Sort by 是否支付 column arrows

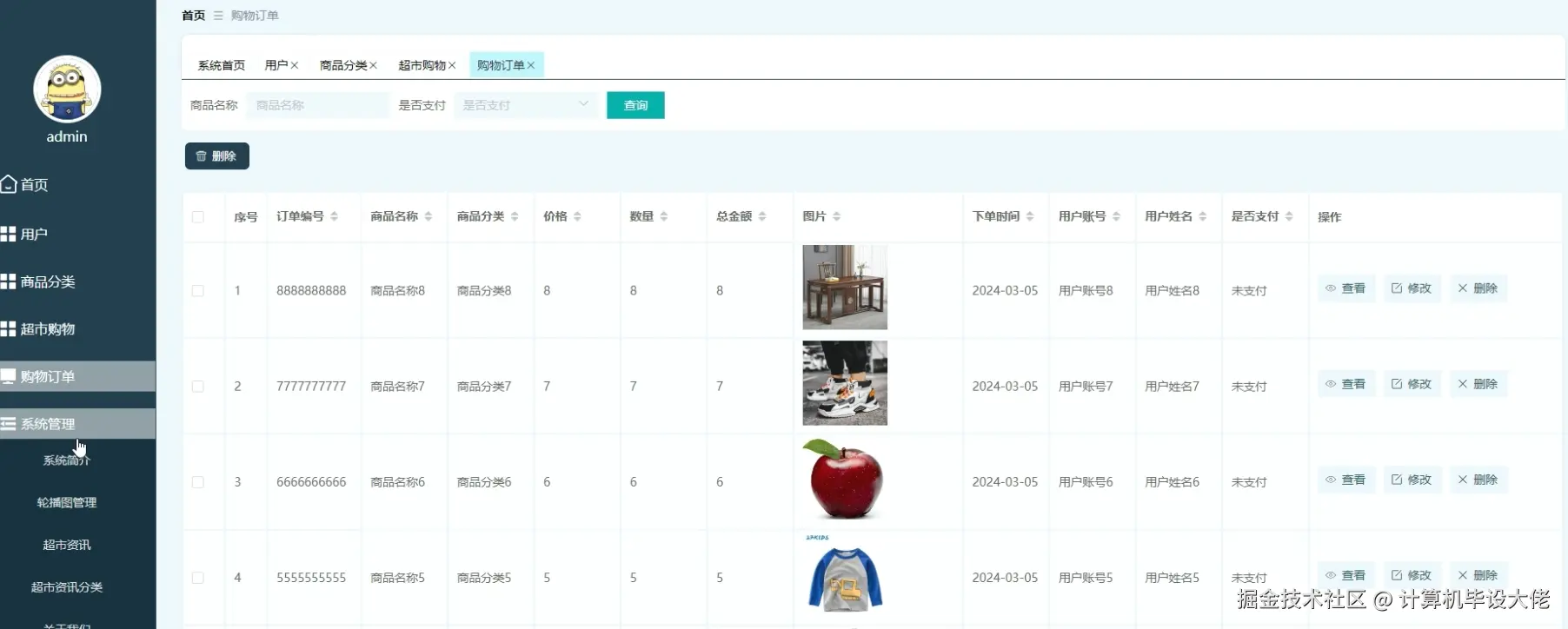click(1289, 216)
